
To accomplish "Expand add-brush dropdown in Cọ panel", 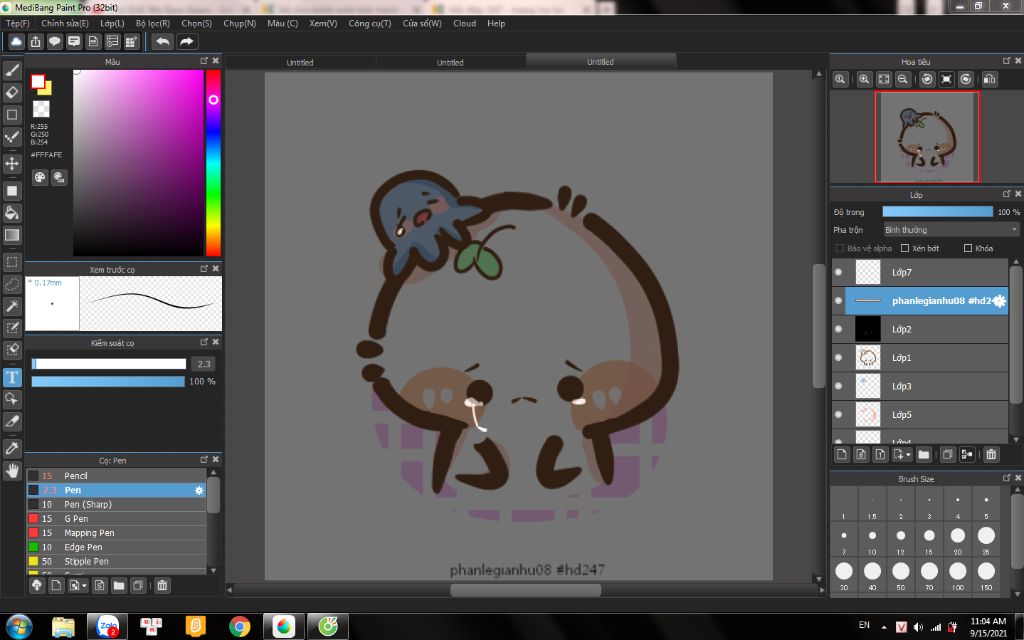I will [x=84, y=586].
